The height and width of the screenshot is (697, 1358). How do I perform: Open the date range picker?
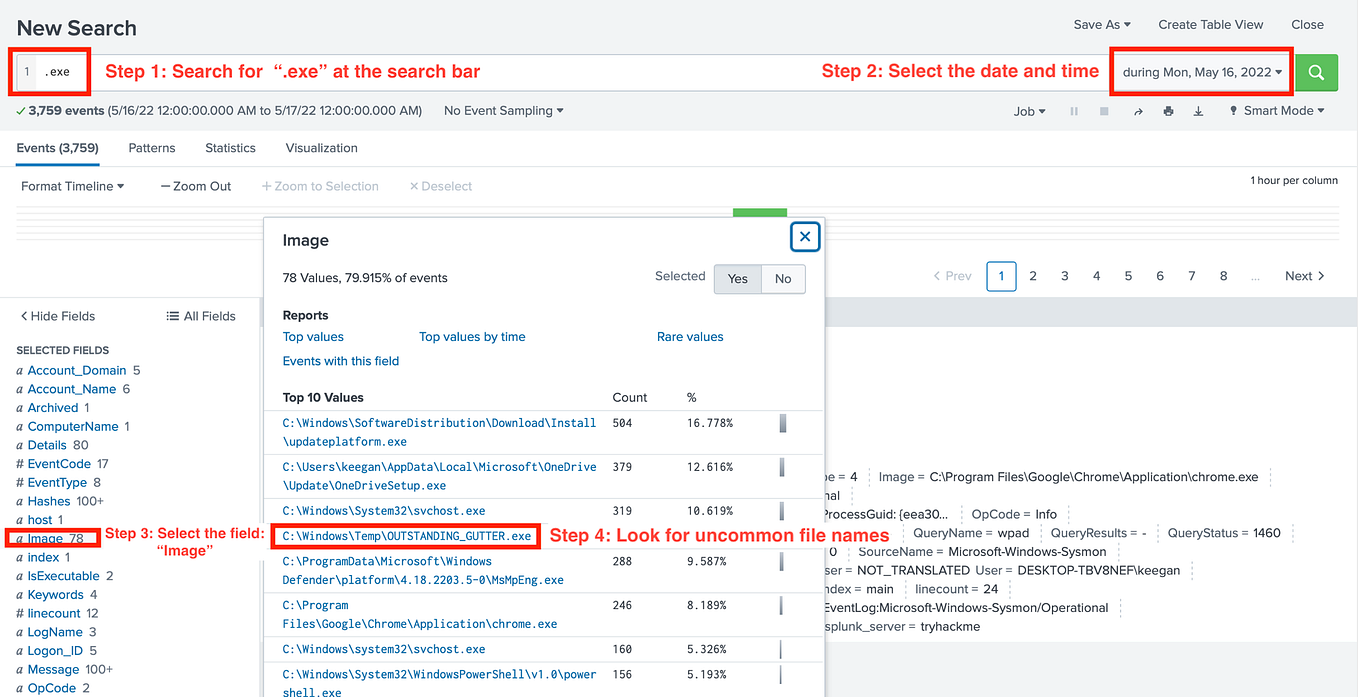tap(1200, 71)
